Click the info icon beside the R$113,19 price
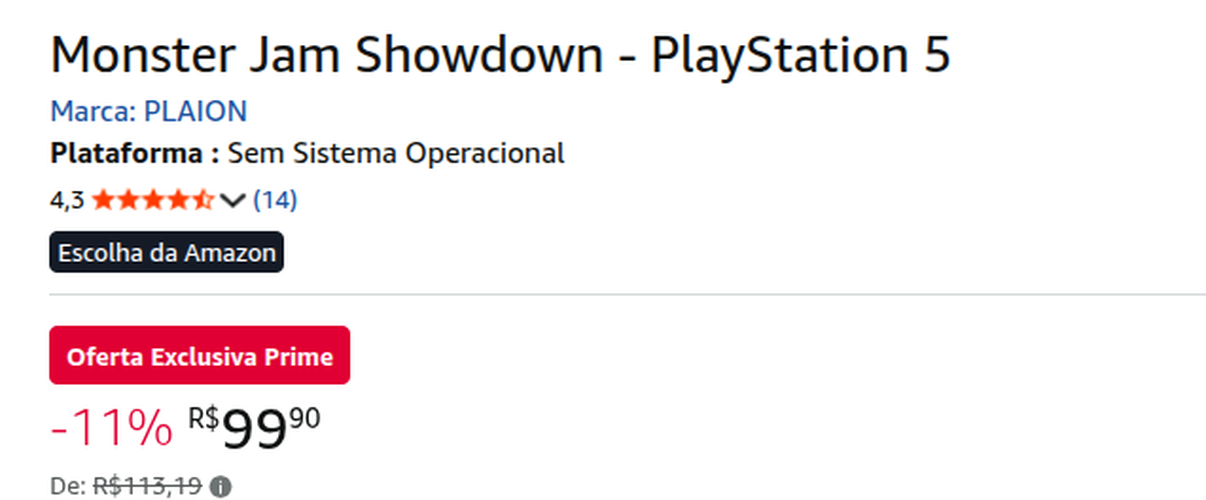This screenshot has height=500, width=1206. coord(221,487)
